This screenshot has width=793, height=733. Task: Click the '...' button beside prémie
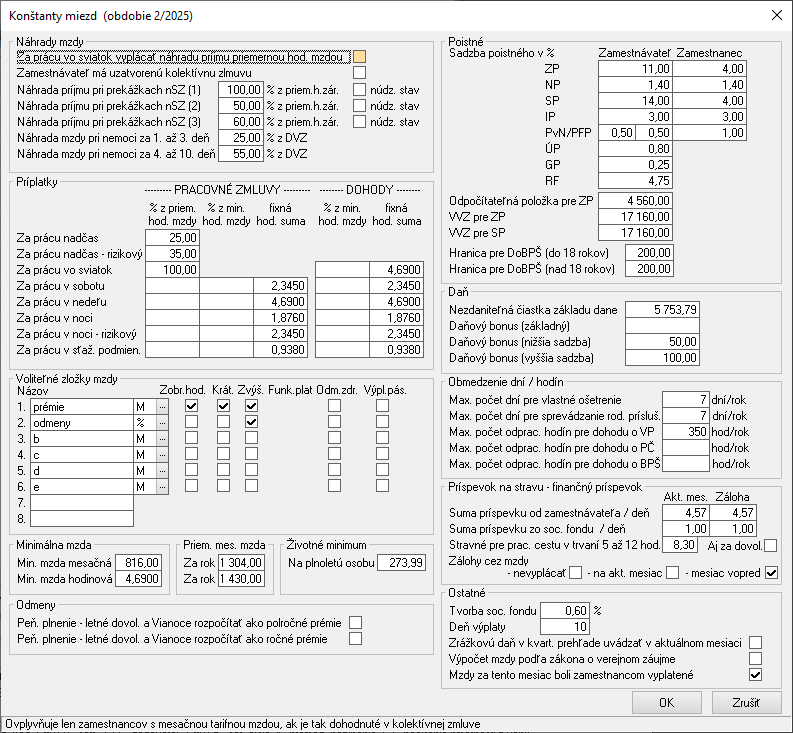tap(162, 407)
